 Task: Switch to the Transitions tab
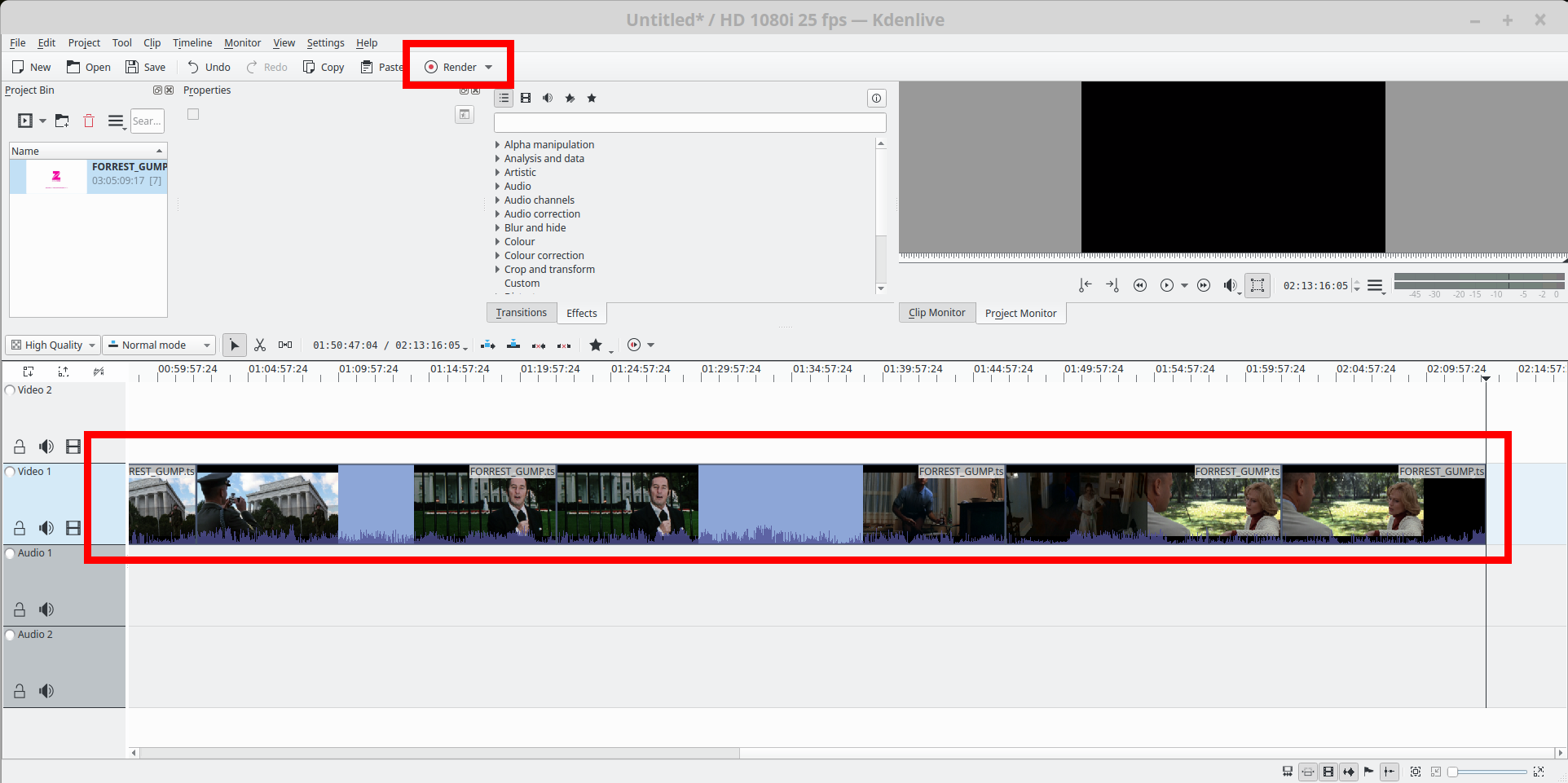pyautogui.click(x=522, y=313)
